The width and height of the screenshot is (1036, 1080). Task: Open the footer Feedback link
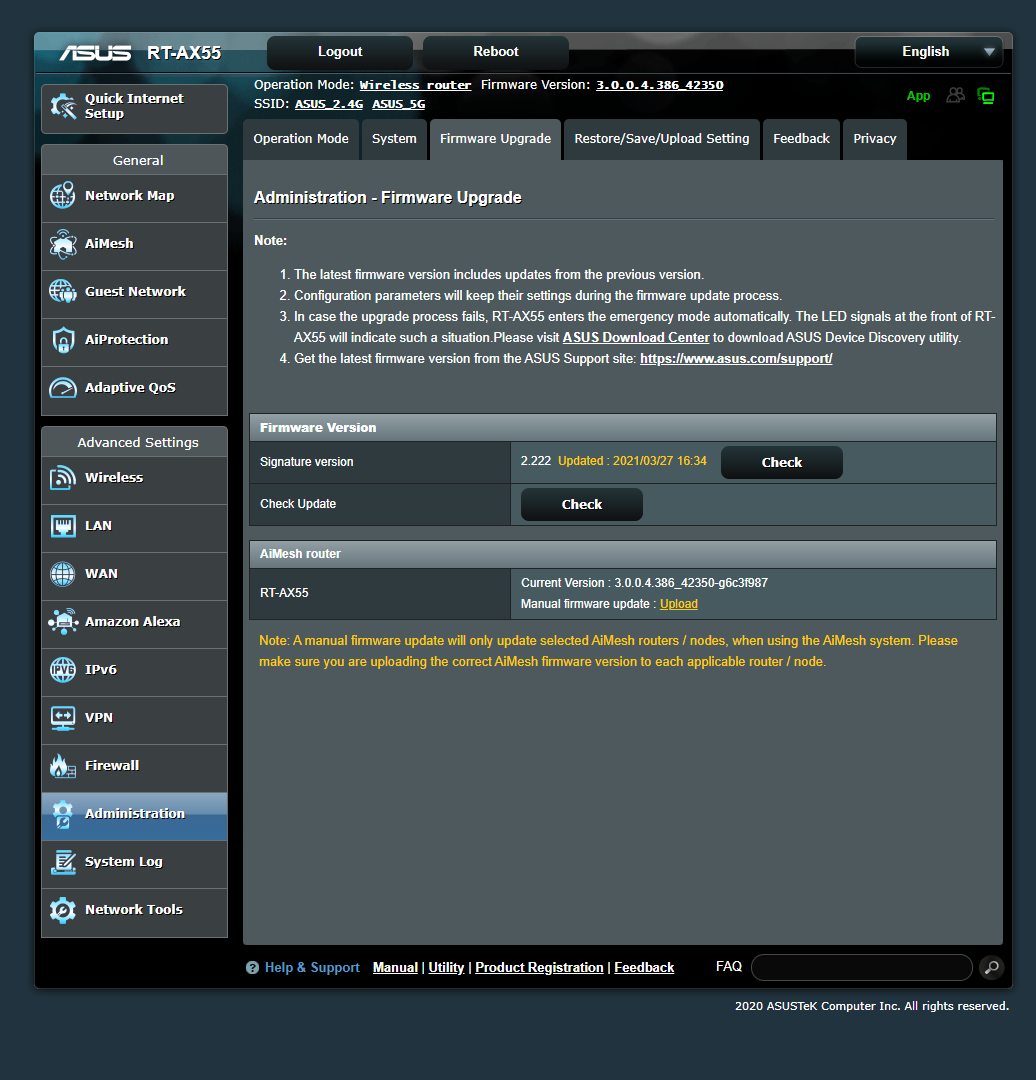[x=644, y=968]
